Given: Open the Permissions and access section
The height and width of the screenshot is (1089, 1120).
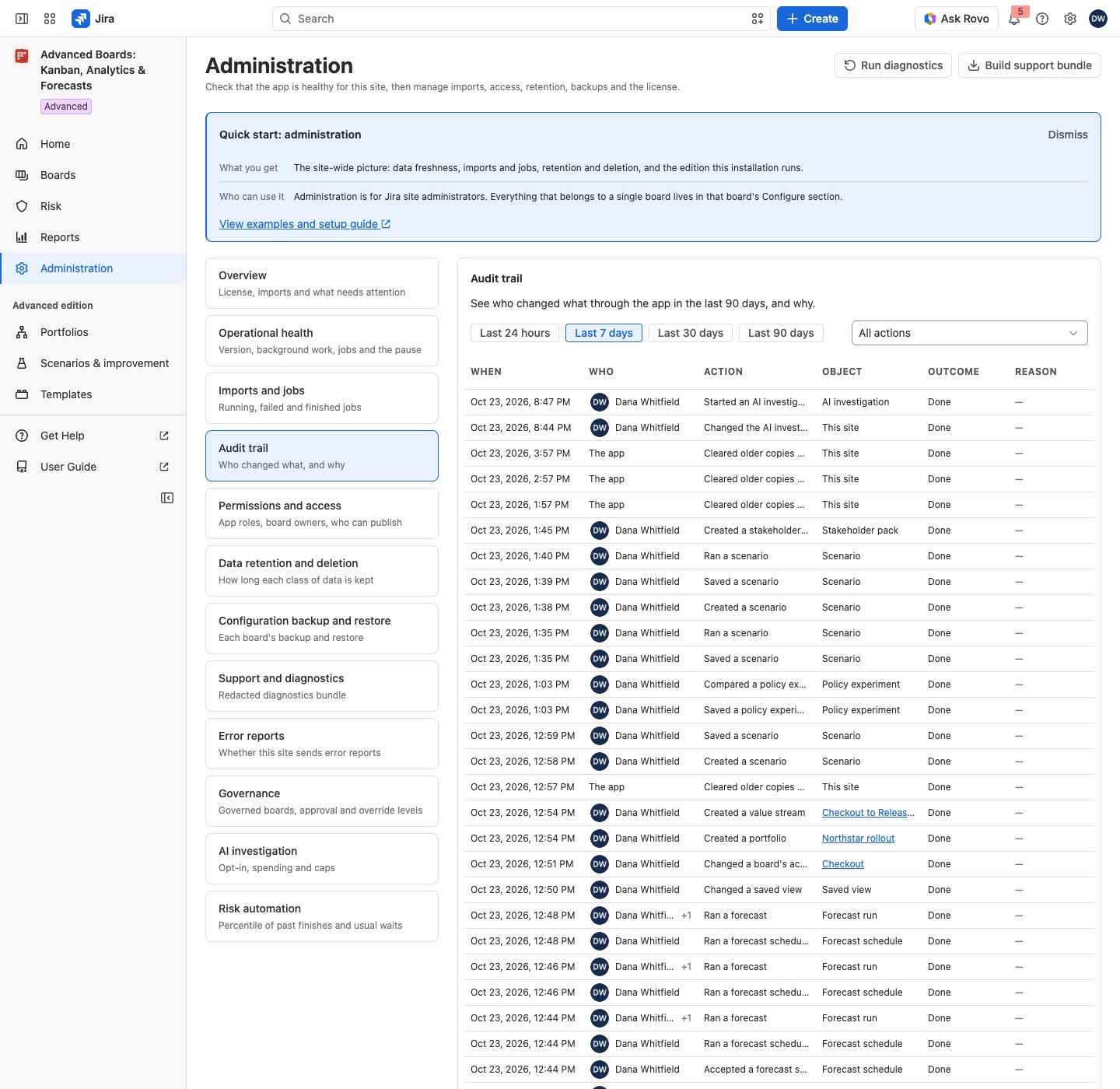Looking at the screenshot, I should coord(322,513).
